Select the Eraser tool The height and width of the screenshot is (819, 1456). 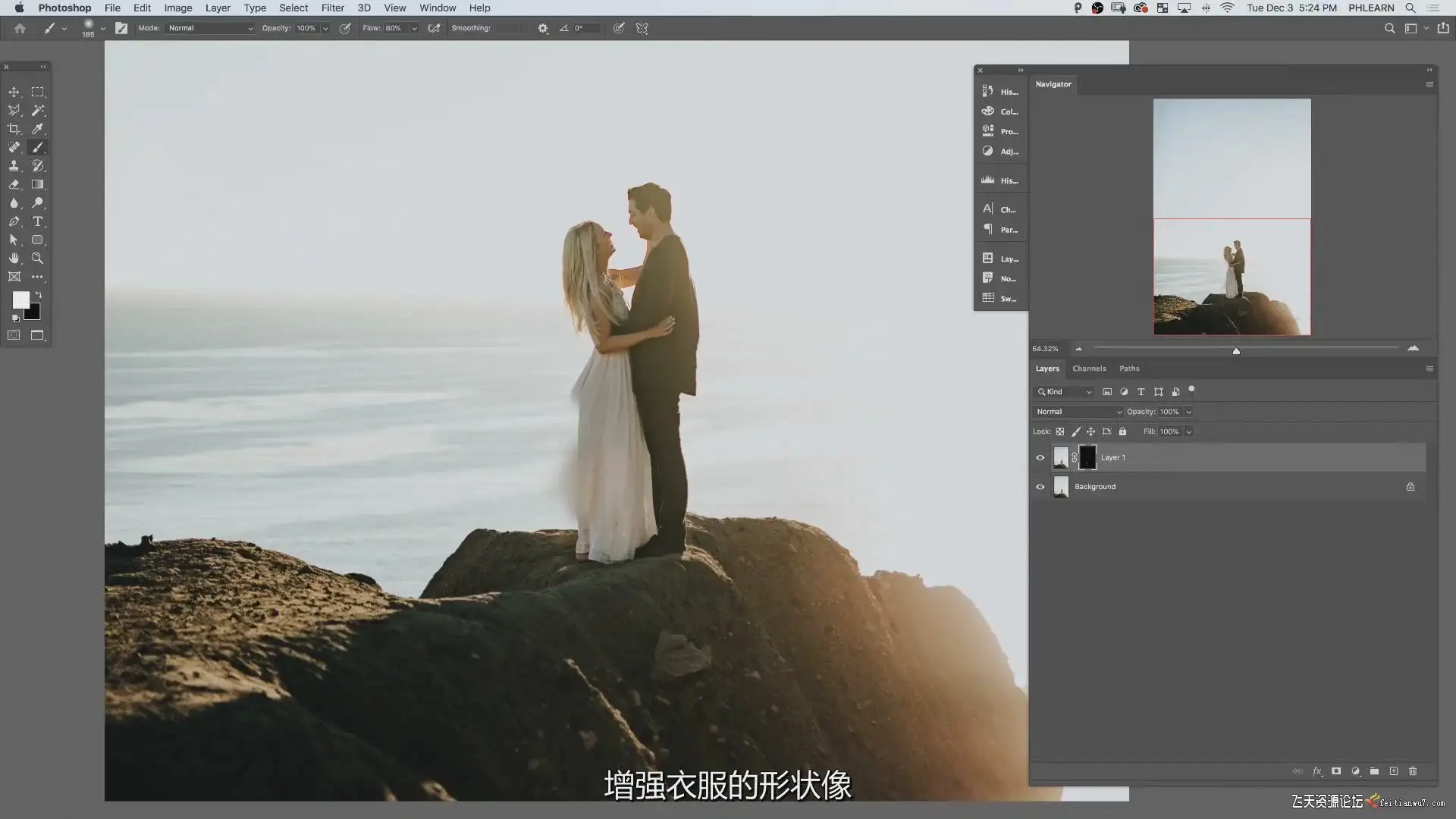(x=14, y=184)
